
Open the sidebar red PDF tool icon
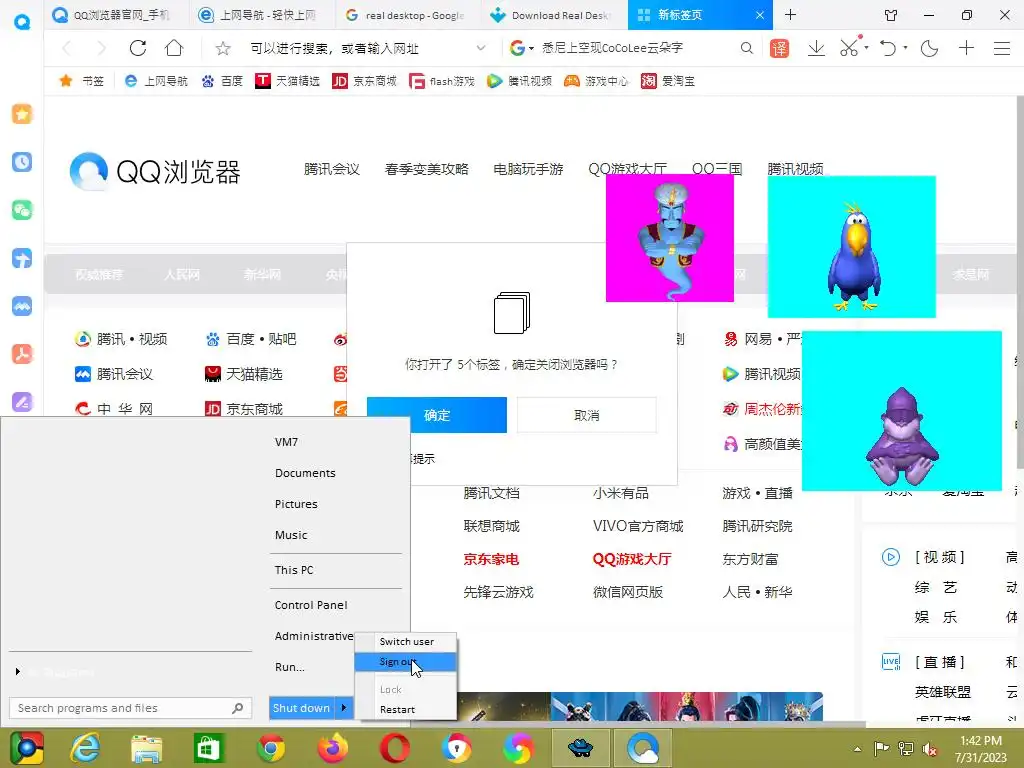pyautogui.click(x=22, y=354)
